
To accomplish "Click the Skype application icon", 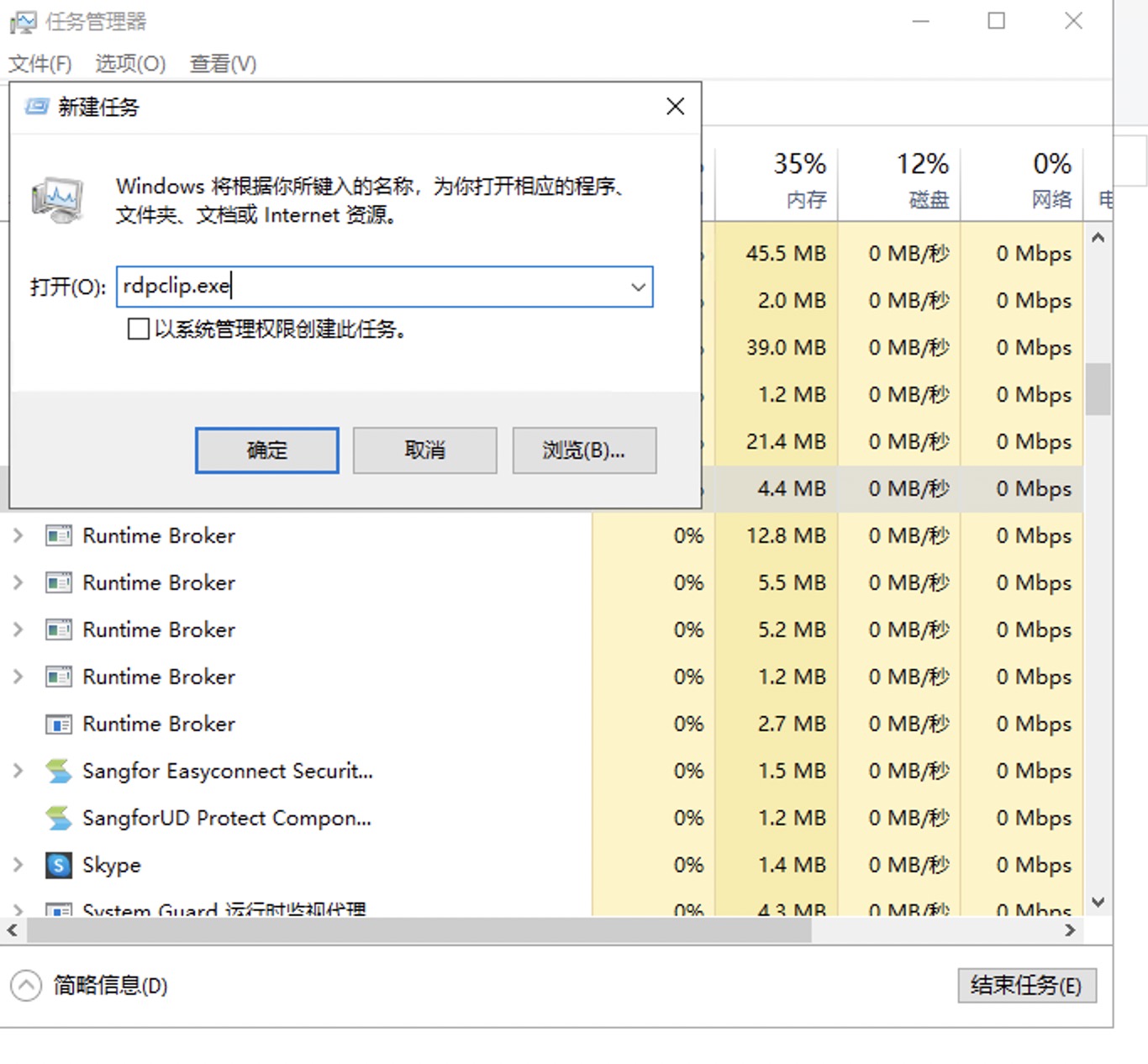I will (57, 865).
